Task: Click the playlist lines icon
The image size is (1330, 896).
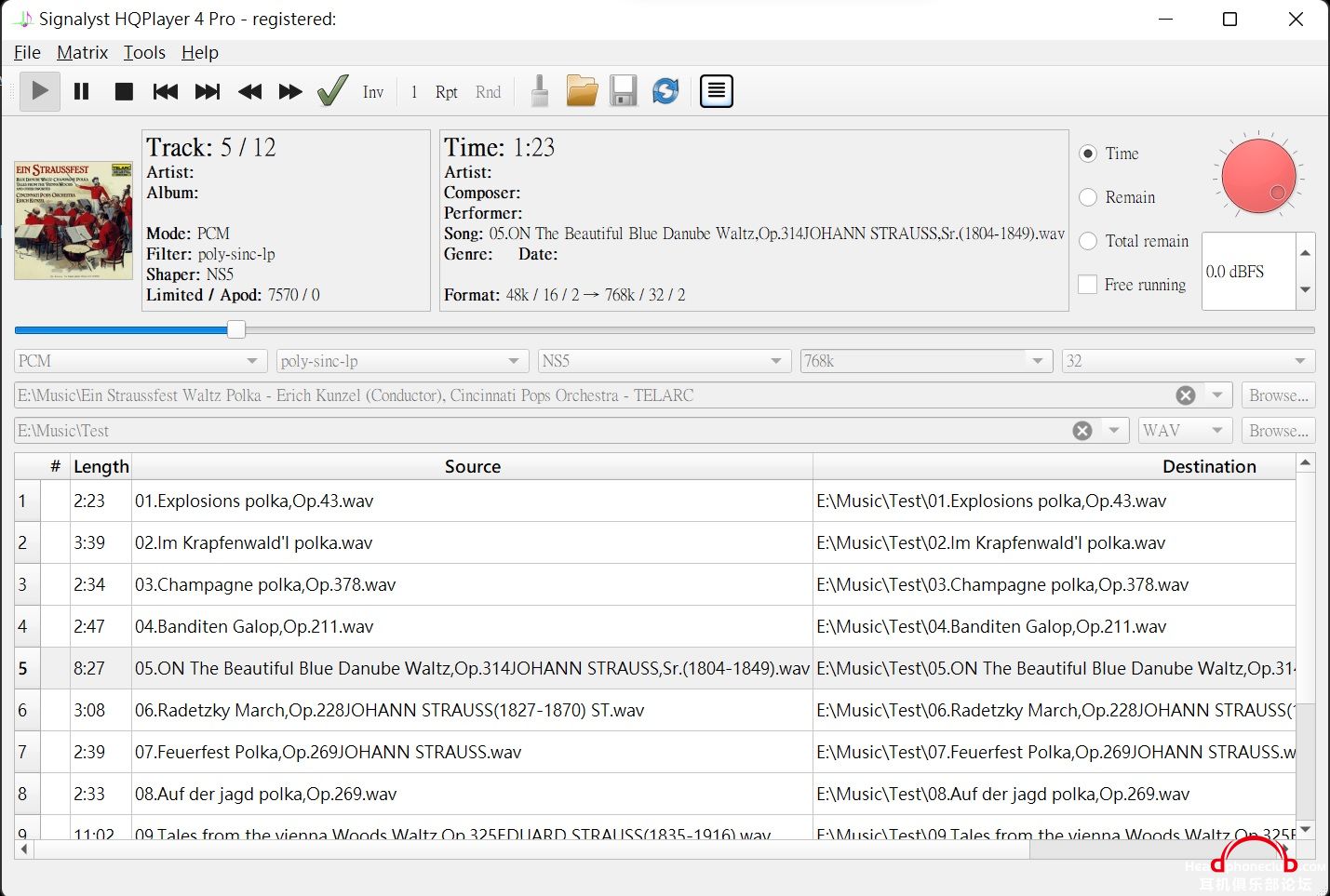Action: [717, 91]
